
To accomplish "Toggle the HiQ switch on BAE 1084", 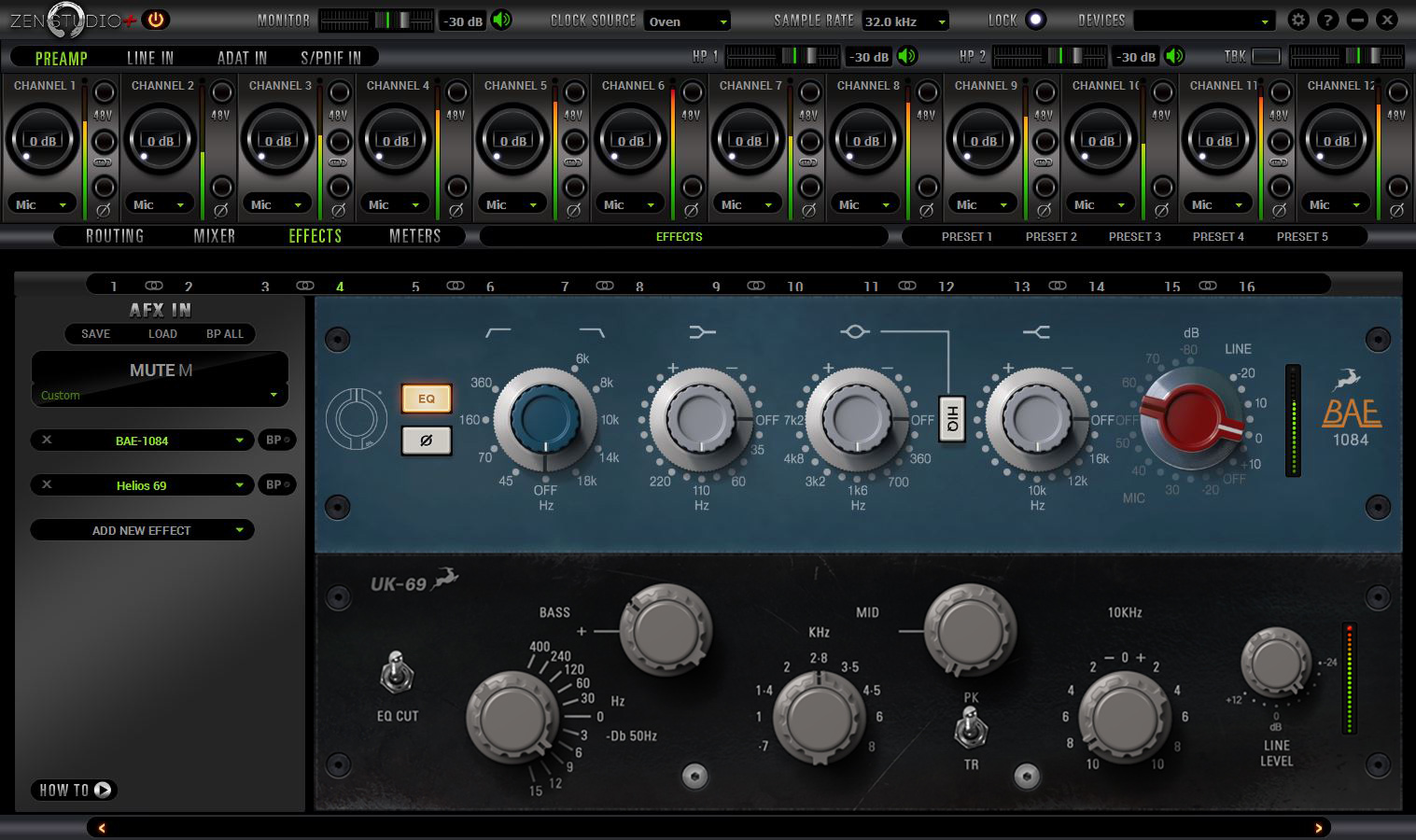I will tap(952, 420).
